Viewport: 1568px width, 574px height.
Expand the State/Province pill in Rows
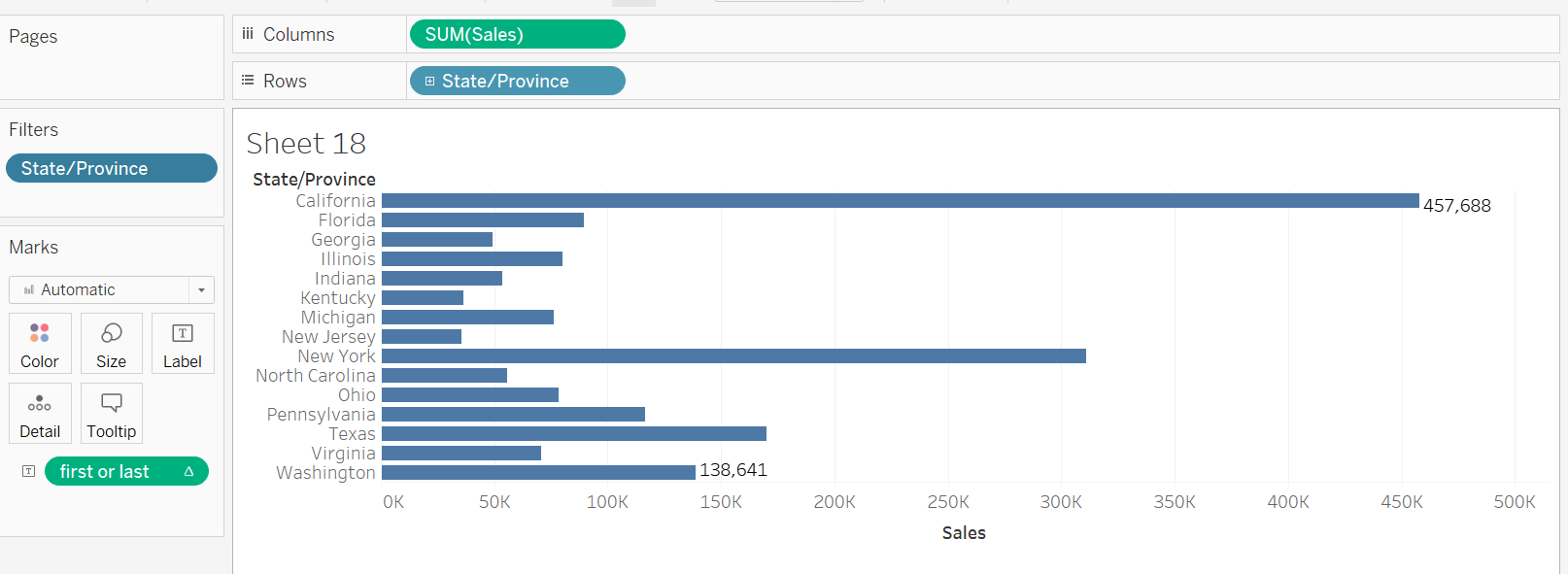pyautogui.click(x=429, y=82)
